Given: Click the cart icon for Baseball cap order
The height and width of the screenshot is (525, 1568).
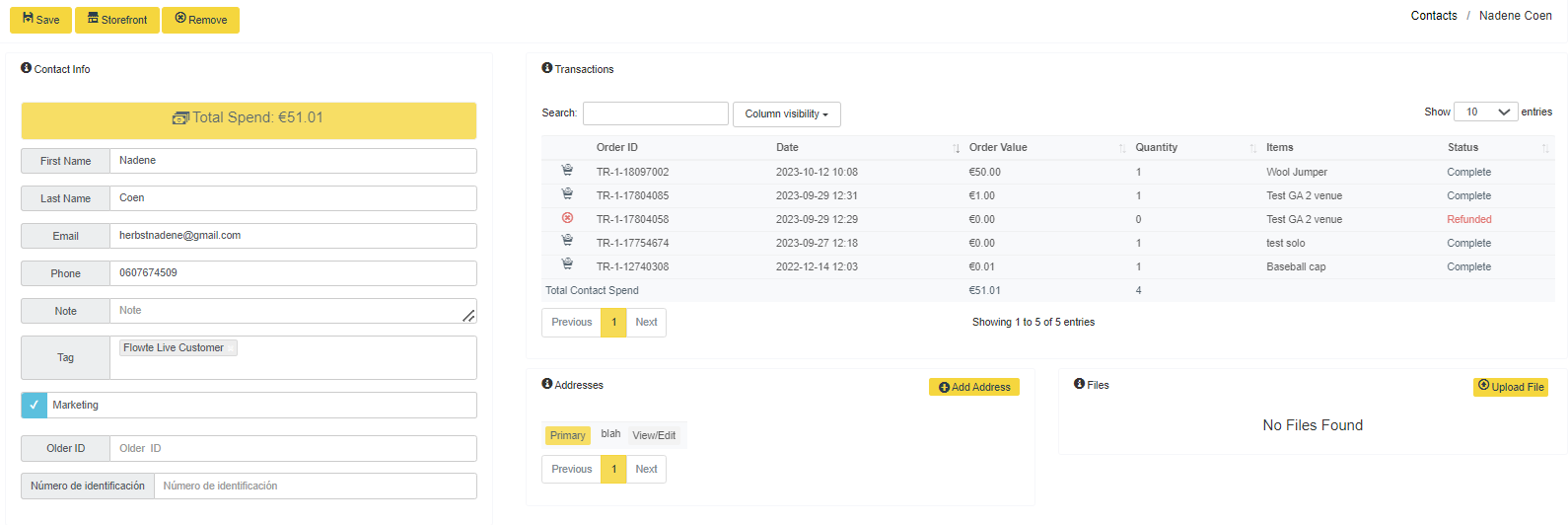Looking at the screenshot, I should [x=567, y=265].
